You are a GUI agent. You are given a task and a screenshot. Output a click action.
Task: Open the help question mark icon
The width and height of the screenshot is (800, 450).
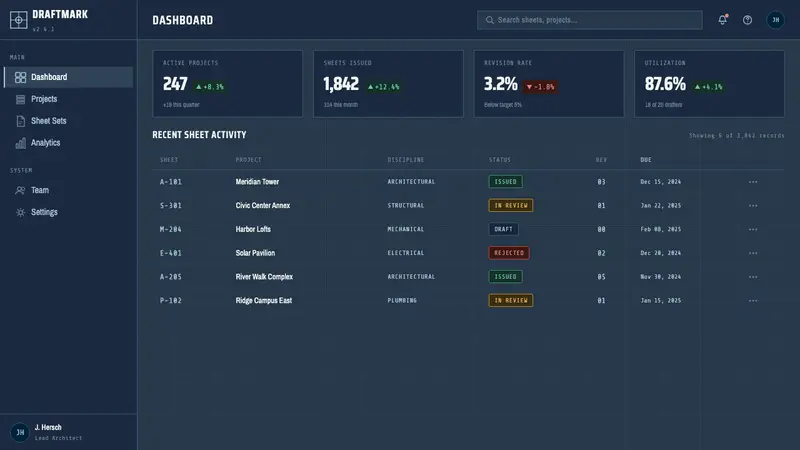pos(747,20)
